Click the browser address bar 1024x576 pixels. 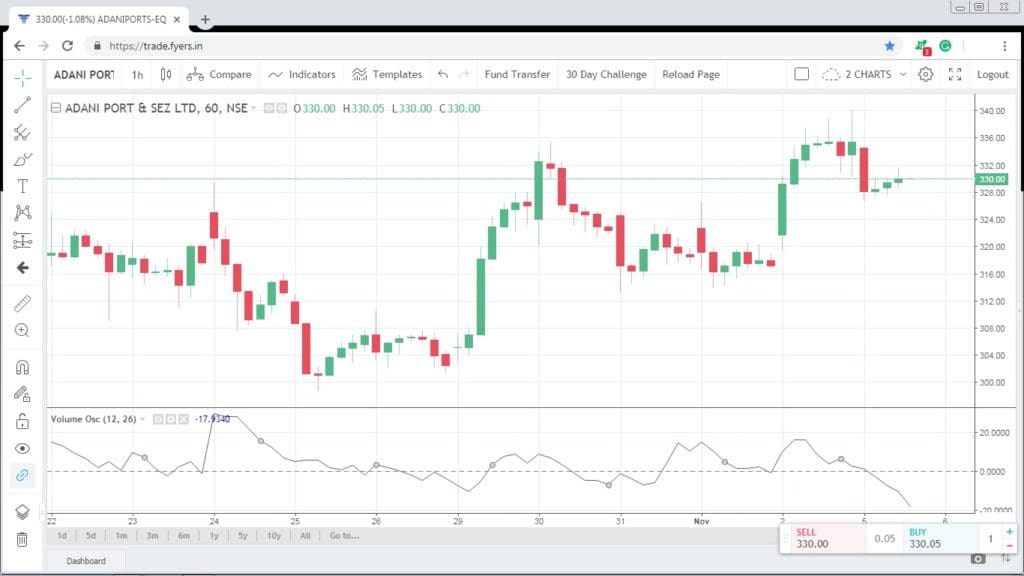click(x=300, y=45)
